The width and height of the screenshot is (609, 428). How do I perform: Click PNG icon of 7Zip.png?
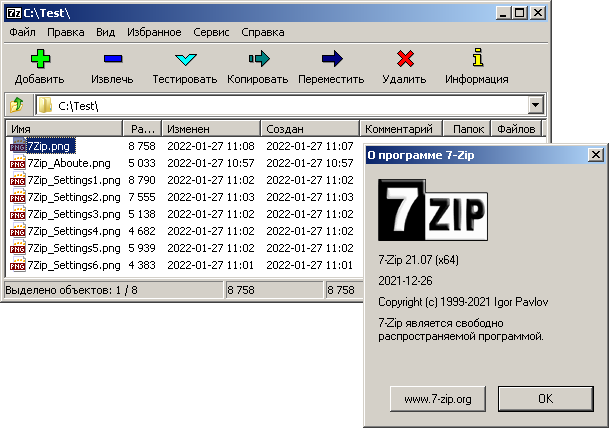[17, 146]
